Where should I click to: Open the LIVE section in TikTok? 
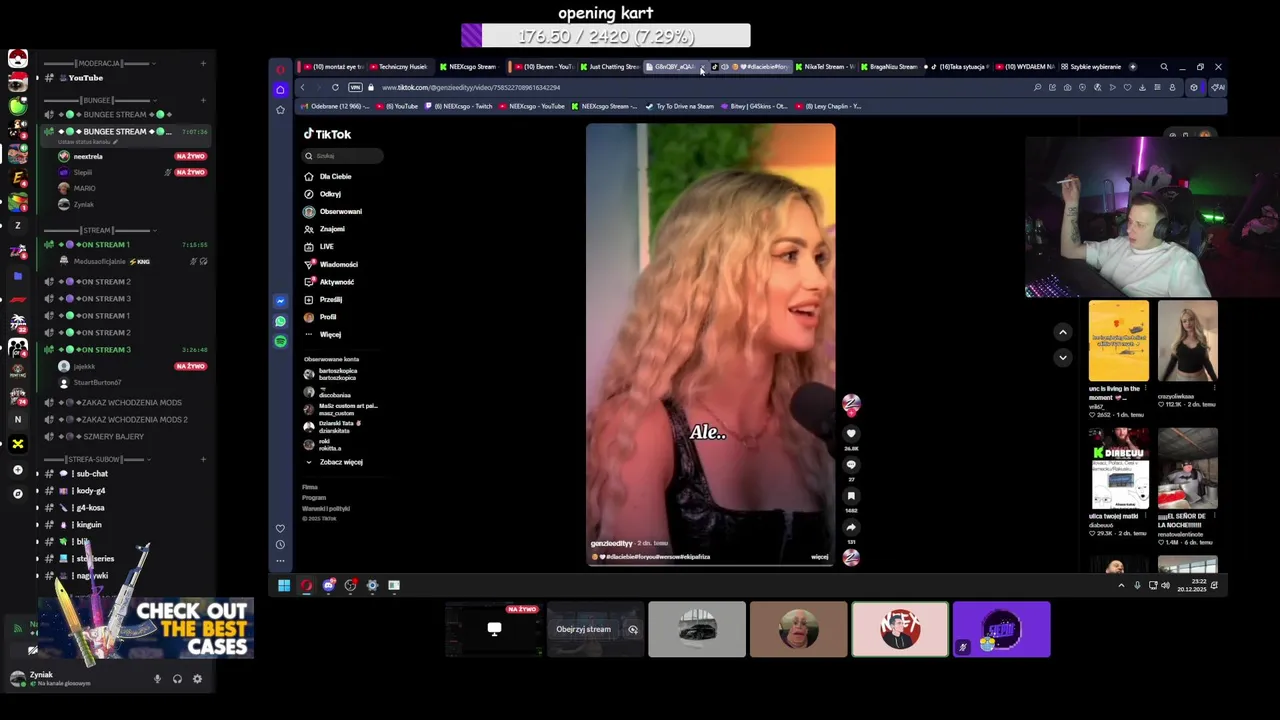(x=320, y=246)
